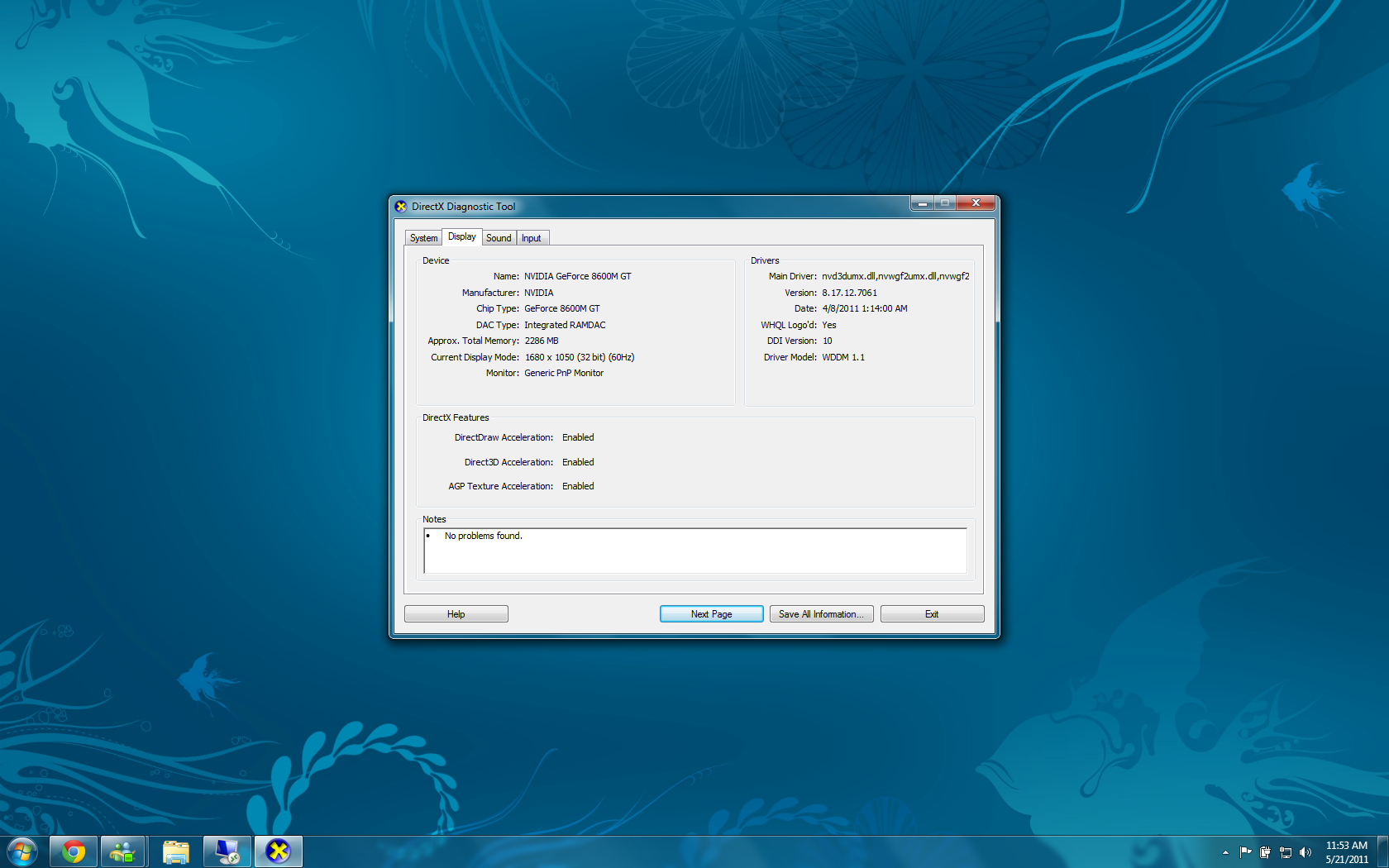This screenshot has width=1389, height=868.
Task: Click DAC Type value 'Integrated RAMDAC'
Action: point(565,325)
